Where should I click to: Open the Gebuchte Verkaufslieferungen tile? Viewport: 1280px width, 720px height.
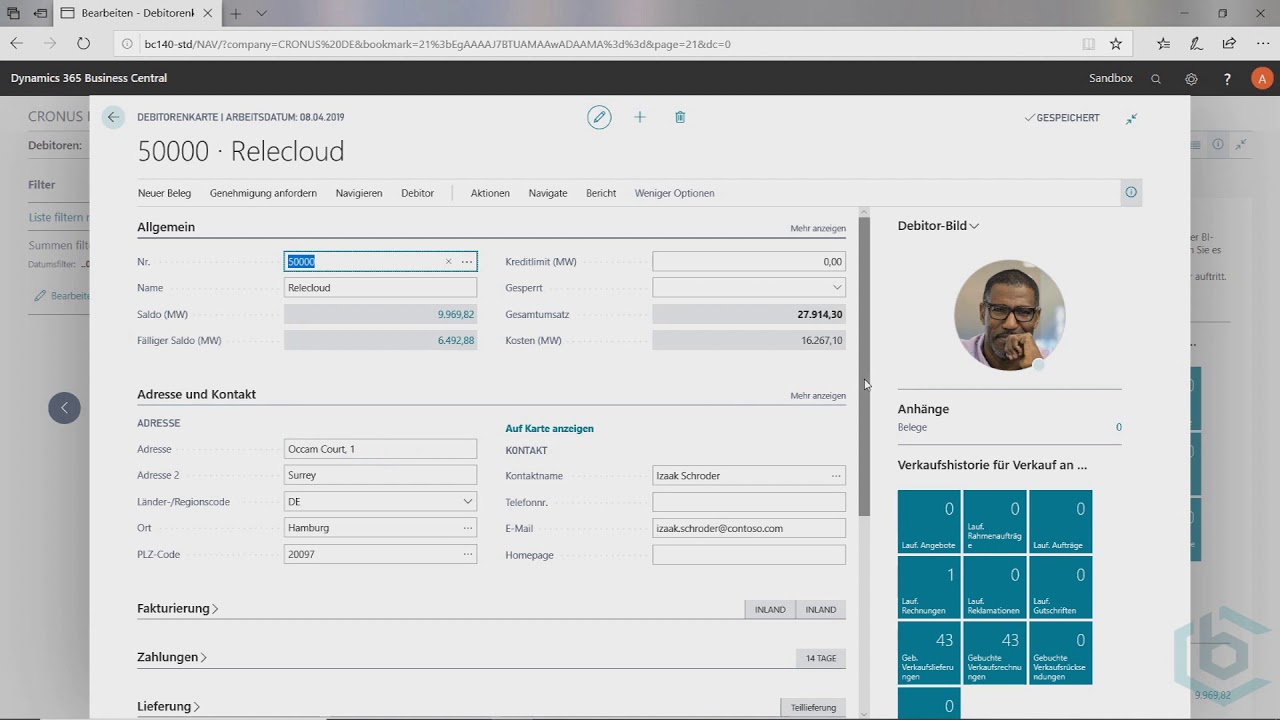pos(929,653)
